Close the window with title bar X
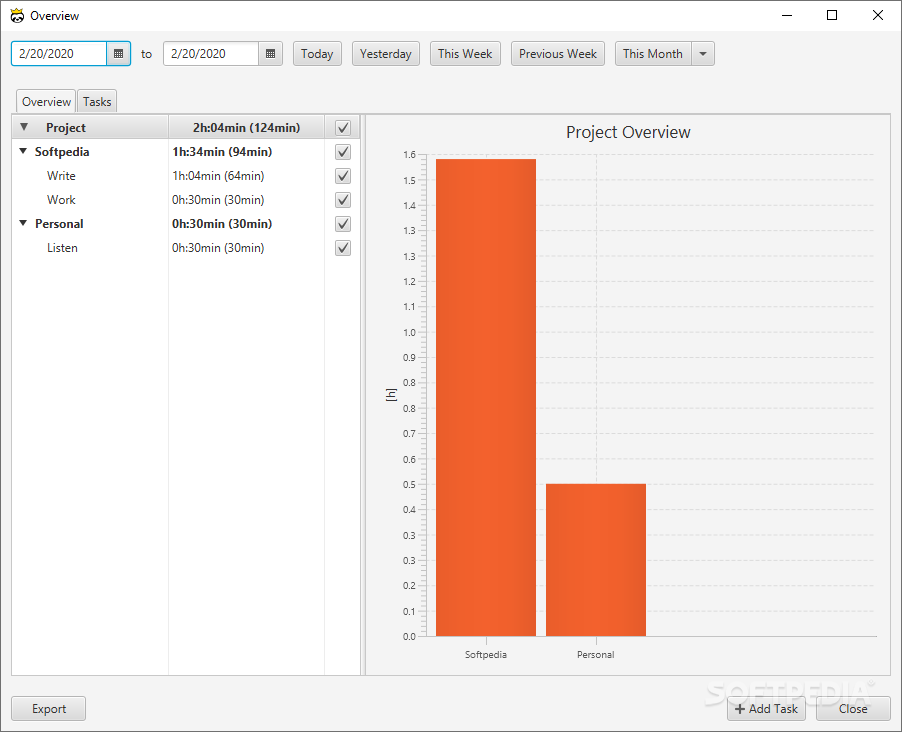 pyautogui.click(x=877, y=16)
